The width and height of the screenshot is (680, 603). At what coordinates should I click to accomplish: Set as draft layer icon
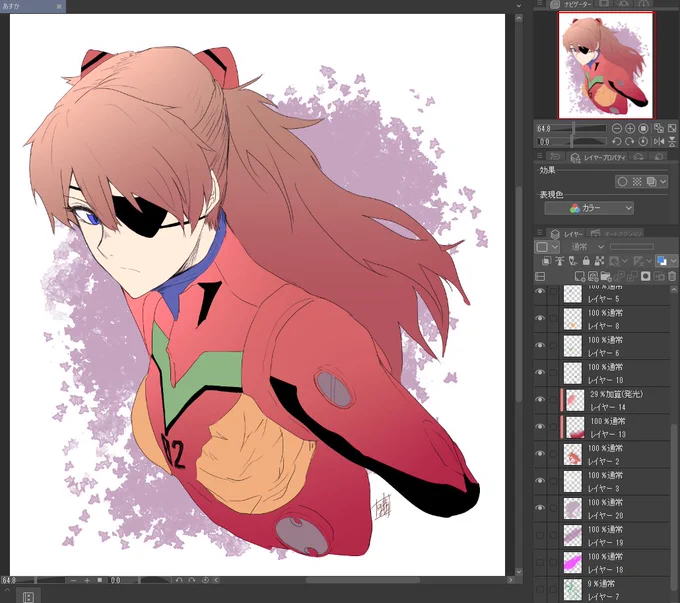(x=573, y=261)
